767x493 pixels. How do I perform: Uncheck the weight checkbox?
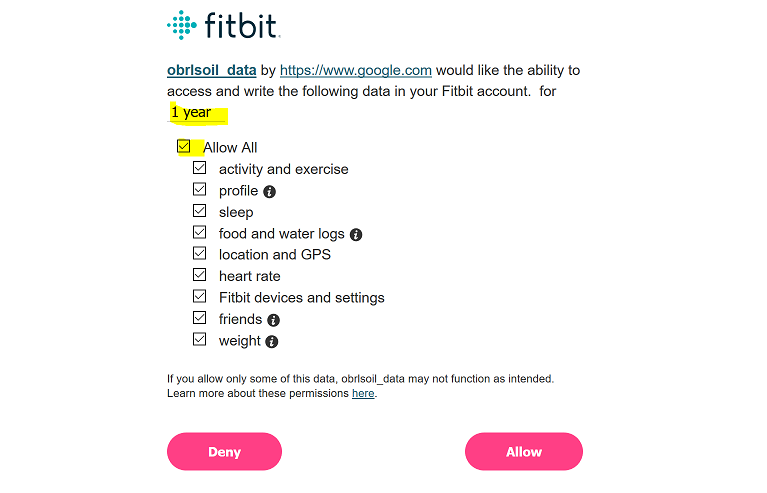tap(200, 339)
